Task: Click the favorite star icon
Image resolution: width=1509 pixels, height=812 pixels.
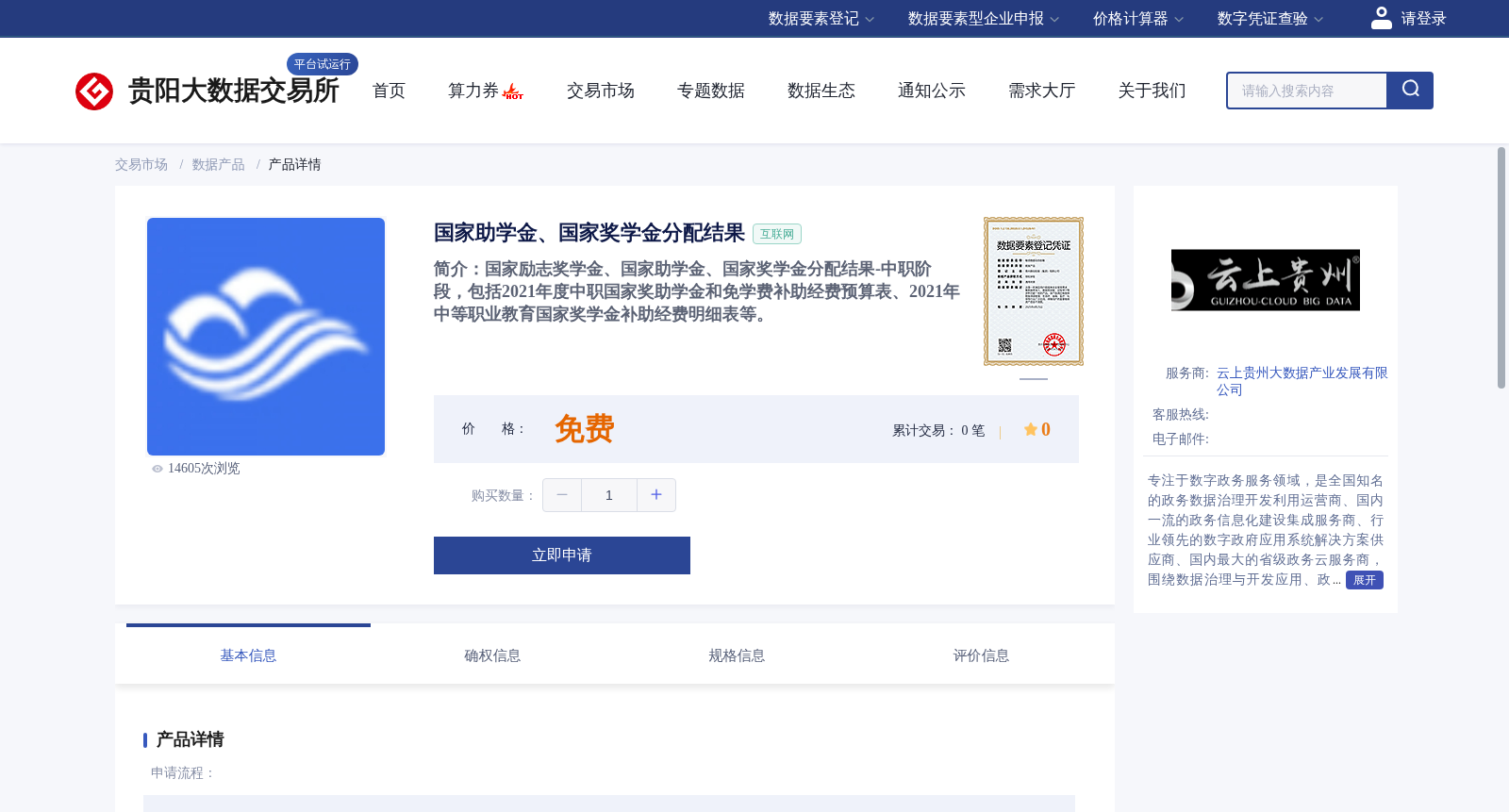Action: 1030,430
